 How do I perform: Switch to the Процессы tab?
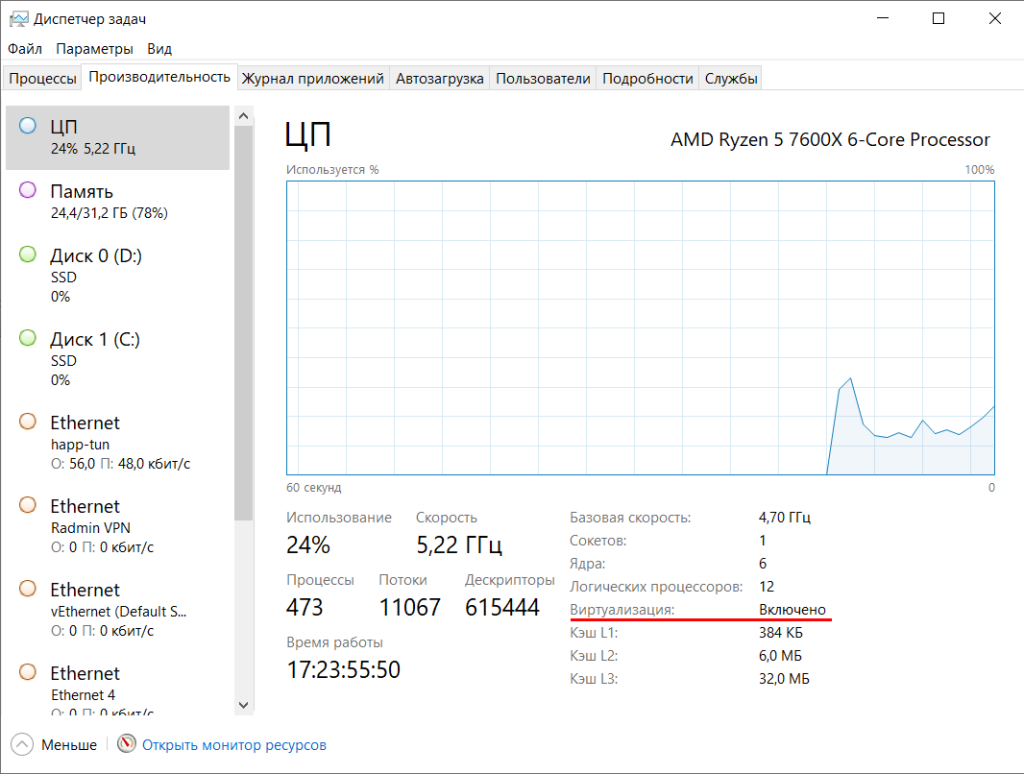click(x=42, y=78)
